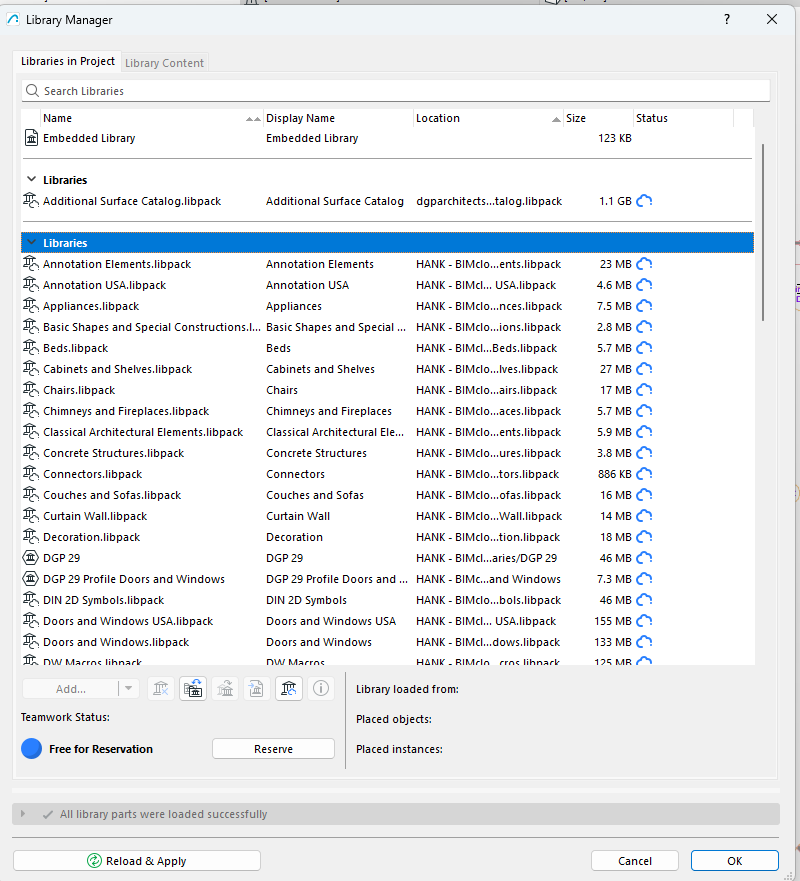Click the cloud status icon on Decoration row
800x881 pixels.
tap(644, 537)
